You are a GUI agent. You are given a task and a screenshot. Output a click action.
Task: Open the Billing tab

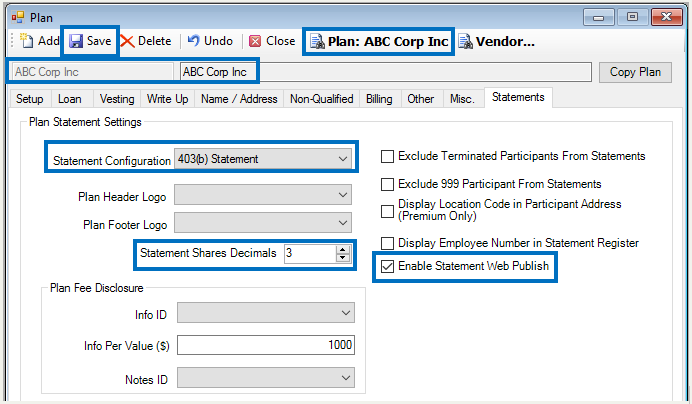[x=379, y=99]
